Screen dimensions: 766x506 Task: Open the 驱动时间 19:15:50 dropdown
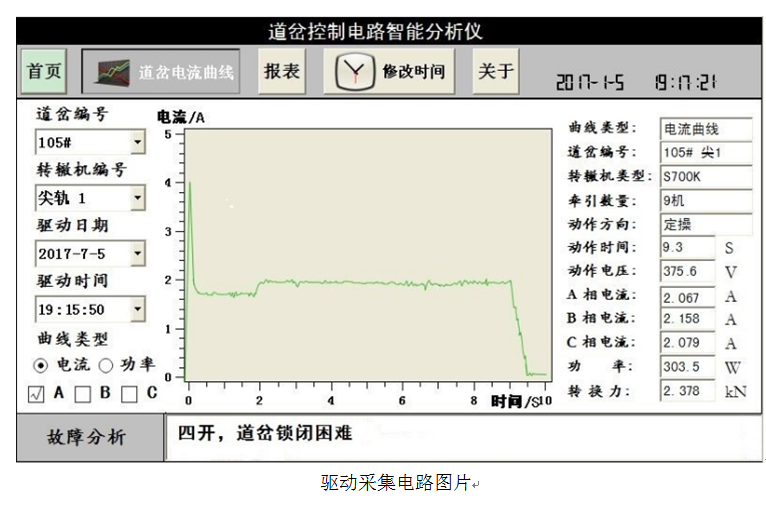pyautogui.click(x=137, y=310)
